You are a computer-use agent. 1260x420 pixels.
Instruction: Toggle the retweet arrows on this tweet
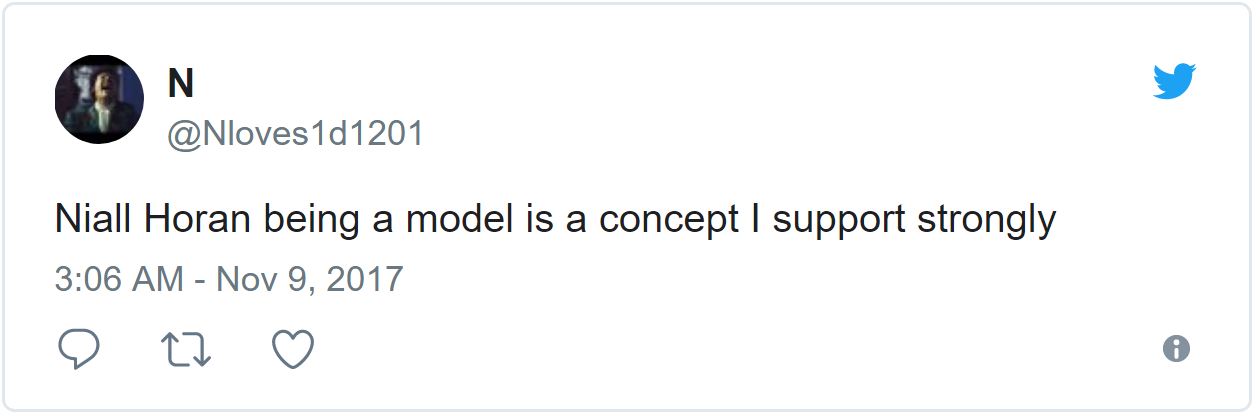(x=186, y=349)
